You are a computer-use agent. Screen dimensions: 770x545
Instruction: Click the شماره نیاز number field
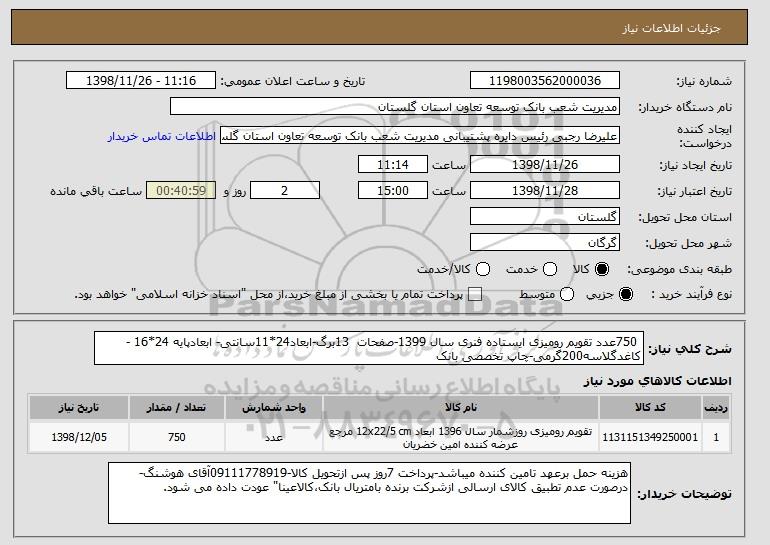545,81
